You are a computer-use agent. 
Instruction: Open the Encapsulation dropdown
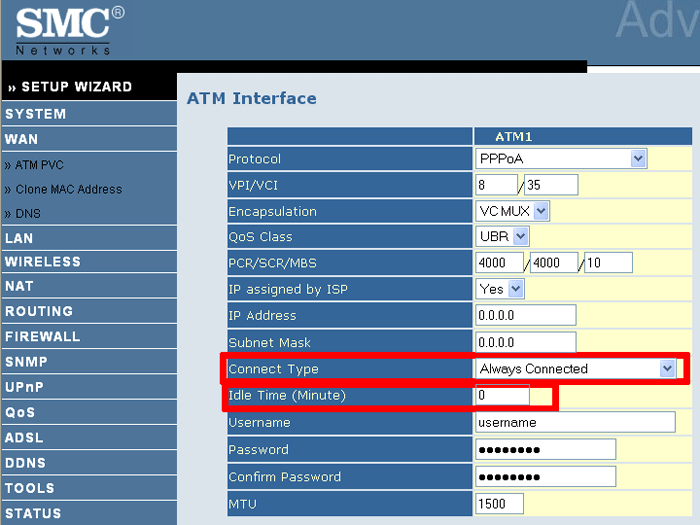pyautogui.click(x=513, y=211)
